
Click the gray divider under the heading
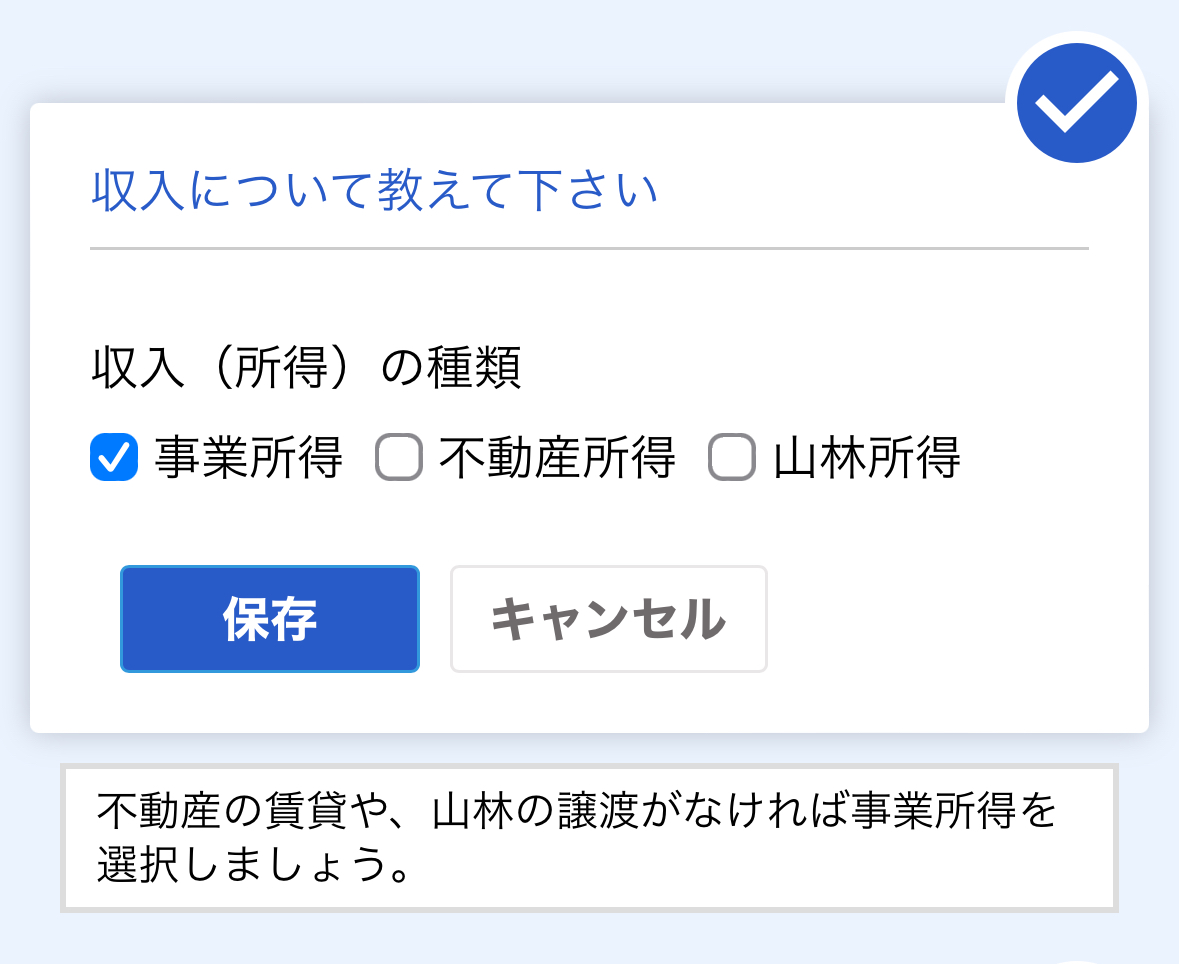click(590, 247)
